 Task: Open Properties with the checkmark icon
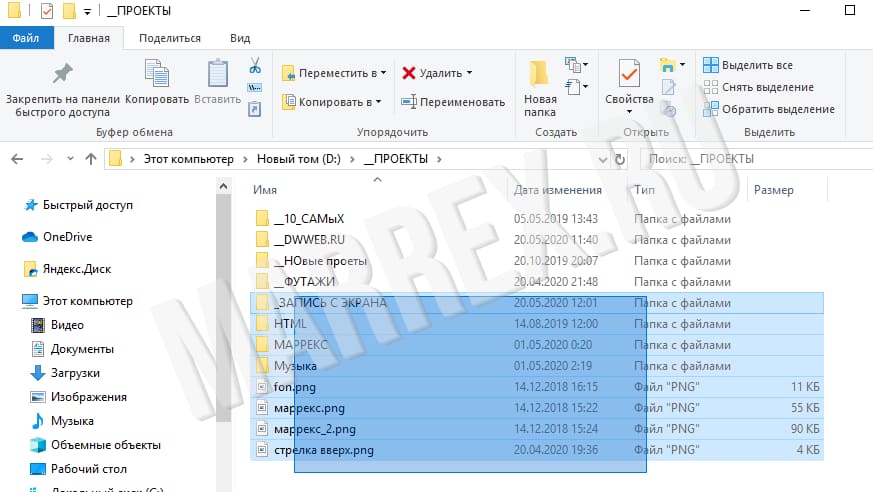click(629, 73)
